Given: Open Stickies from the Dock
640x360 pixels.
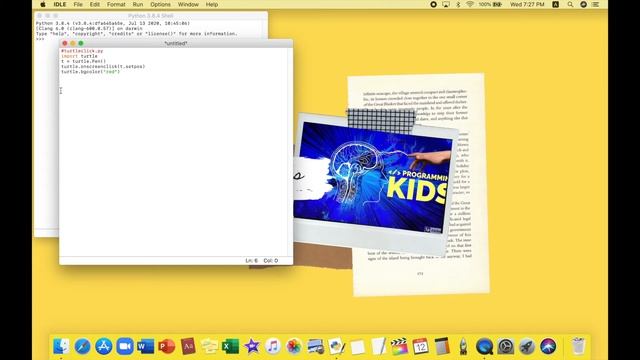Looking at the screenshot, I should point(209,347).
